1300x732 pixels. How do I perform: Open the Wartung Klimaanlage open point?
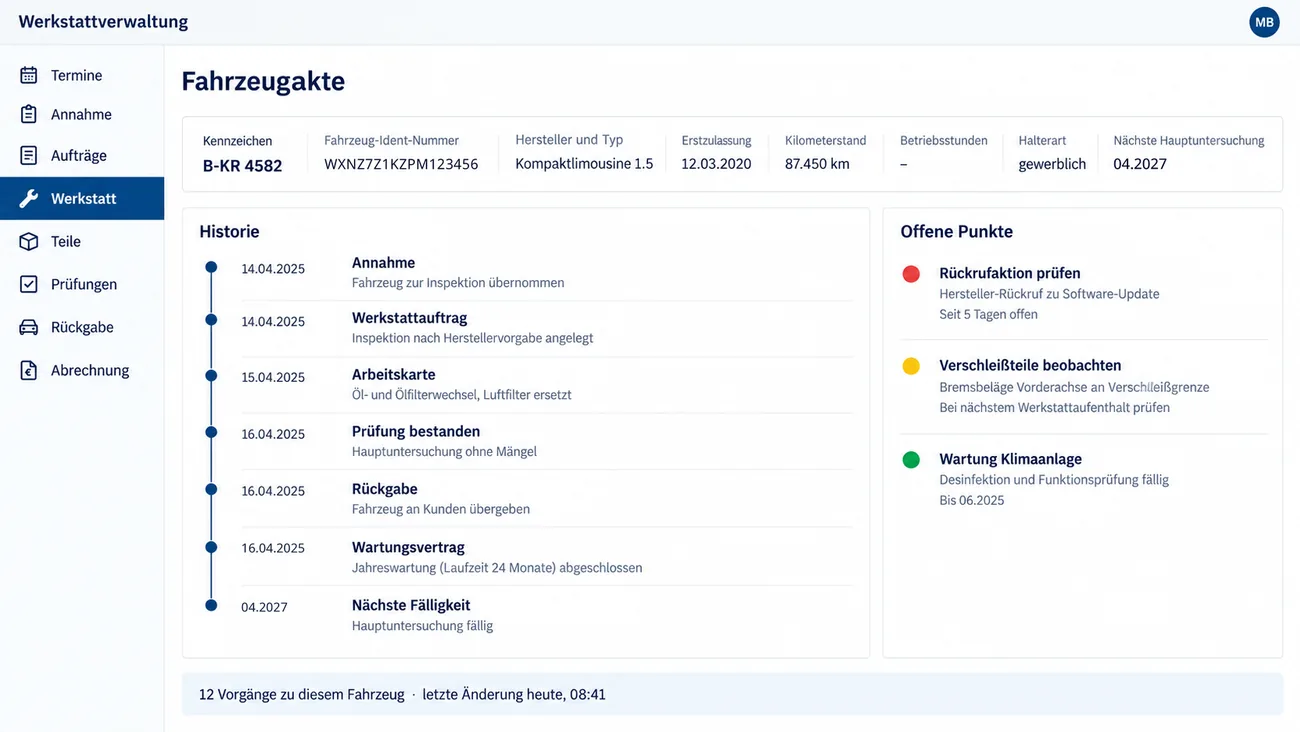pos(1010,459)
